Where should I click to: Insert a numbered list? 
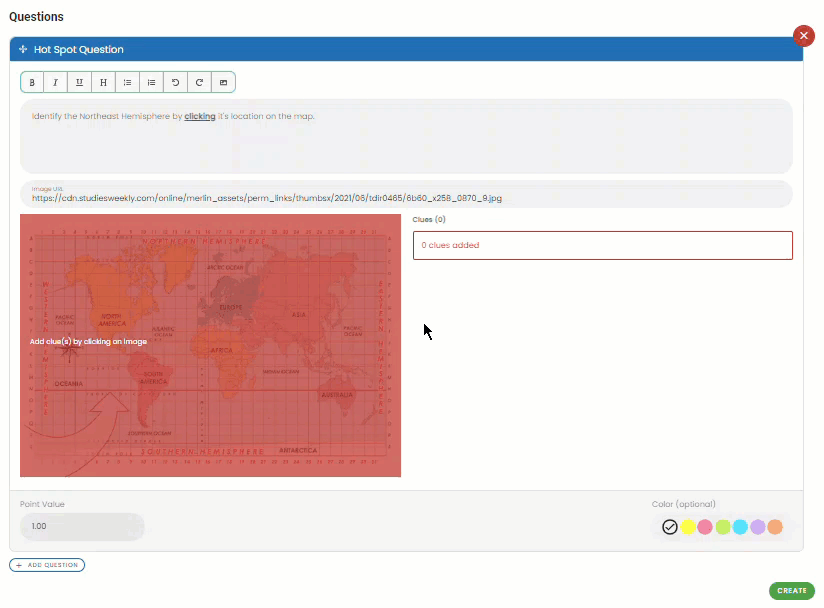151,82
